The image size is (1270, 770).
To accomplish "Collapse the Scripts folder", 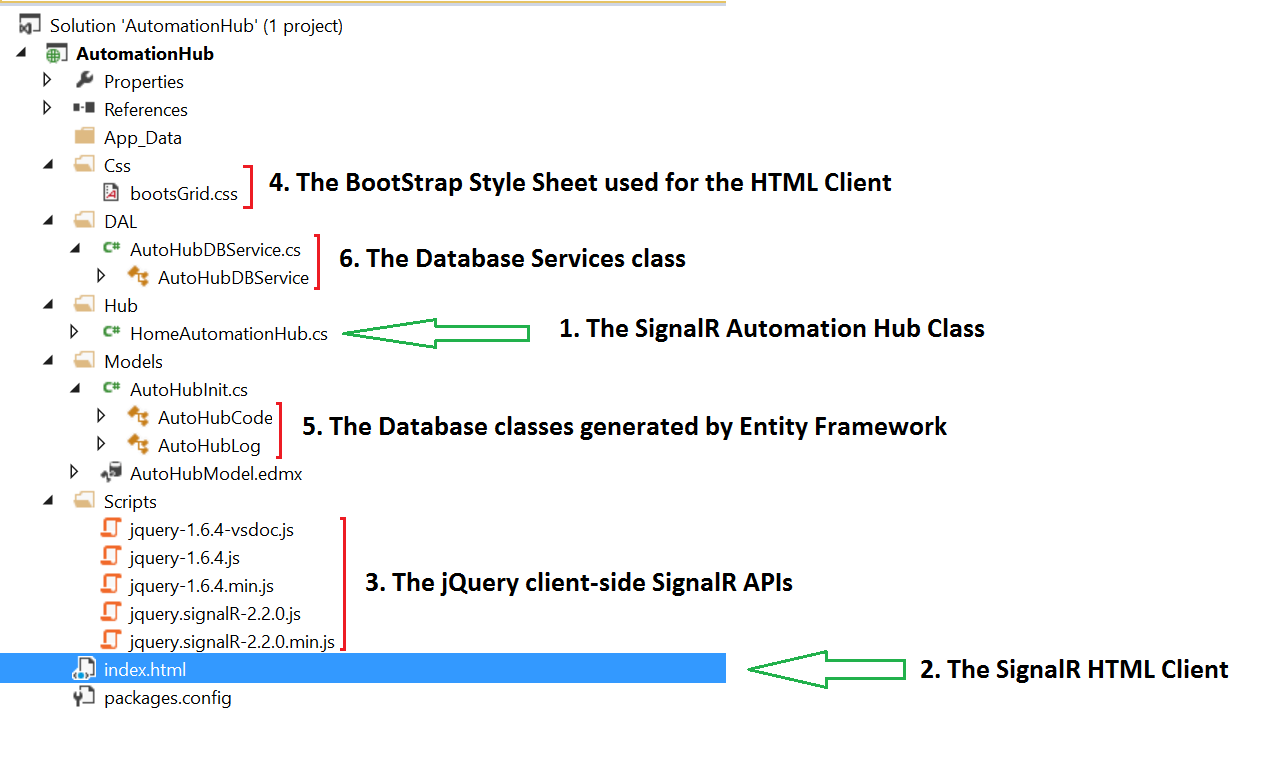I will [48, 502].
